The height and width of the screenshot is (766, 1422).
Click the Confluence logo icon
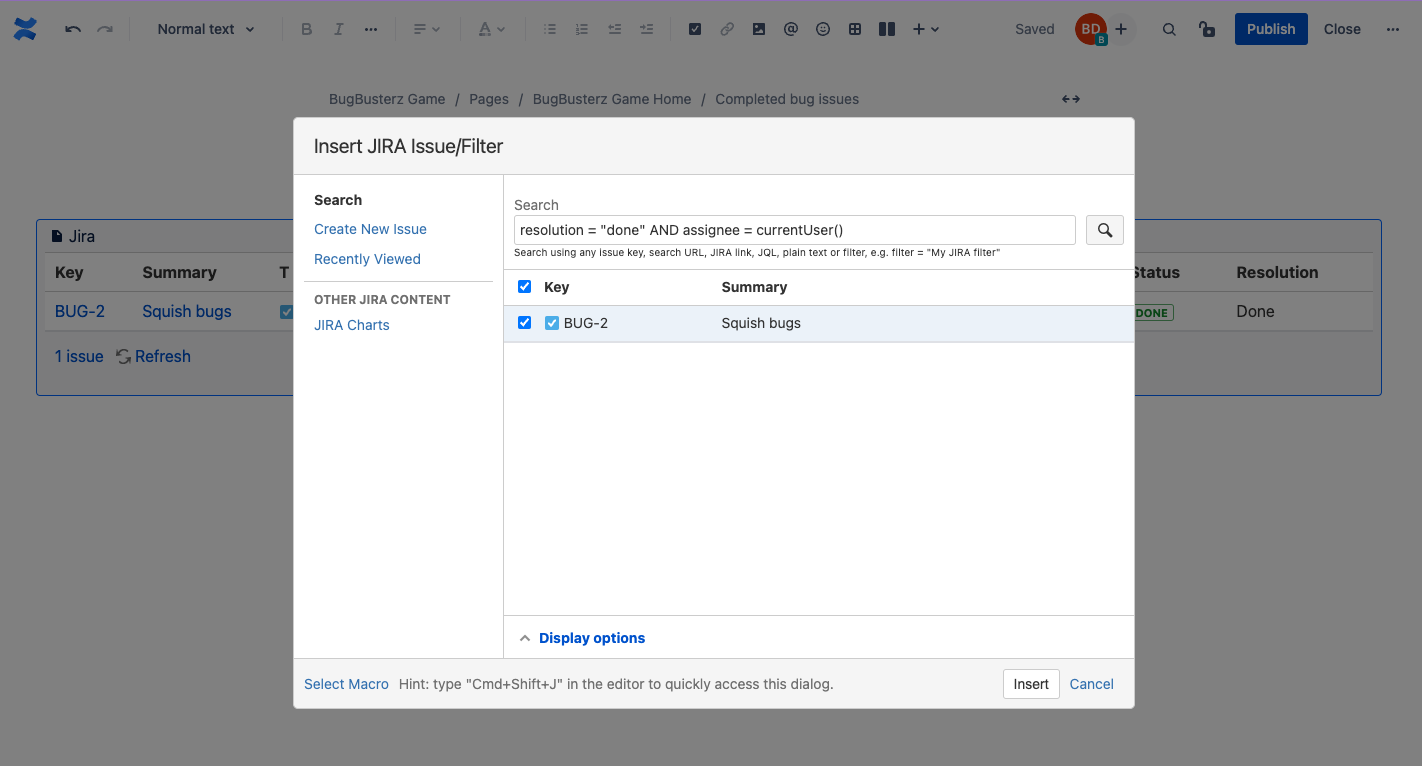point(25,29)
